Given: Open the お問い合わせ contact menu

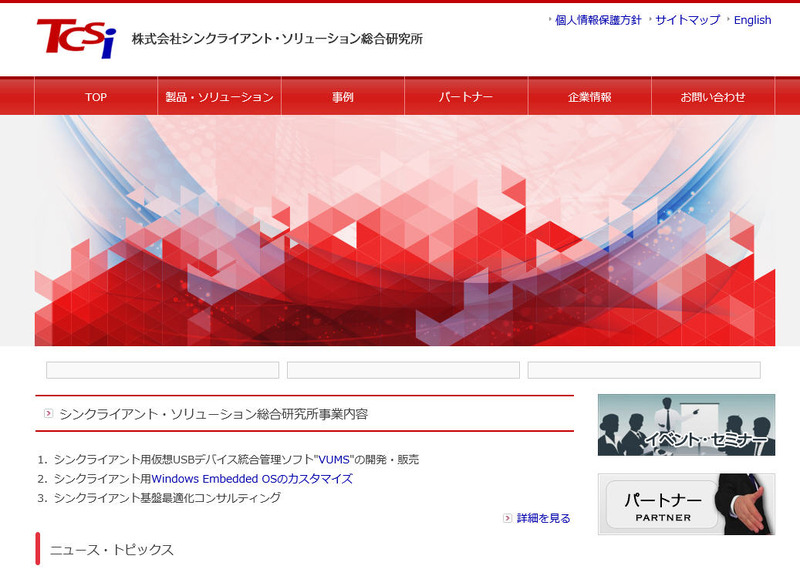Looking at the screenshot, I should pos(708,96).
